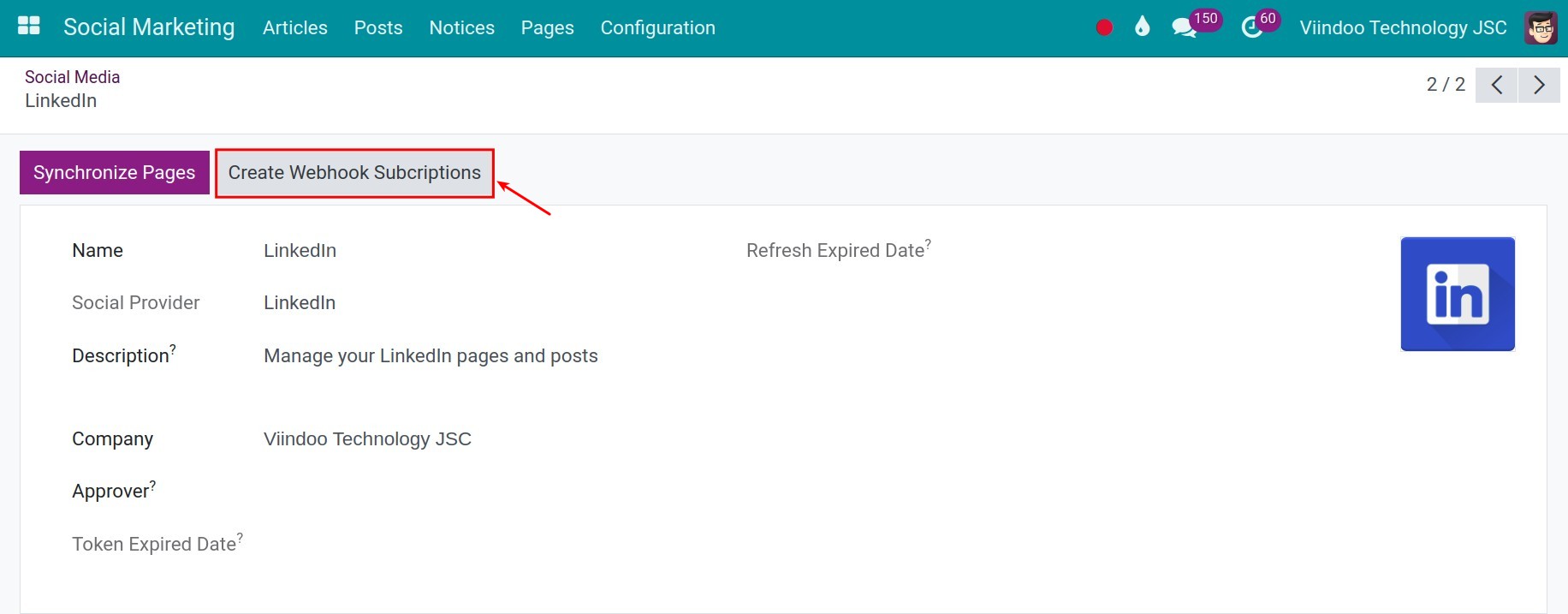Open the Posts menu
Screen dimensions: 1568x614
coord(378,27)
